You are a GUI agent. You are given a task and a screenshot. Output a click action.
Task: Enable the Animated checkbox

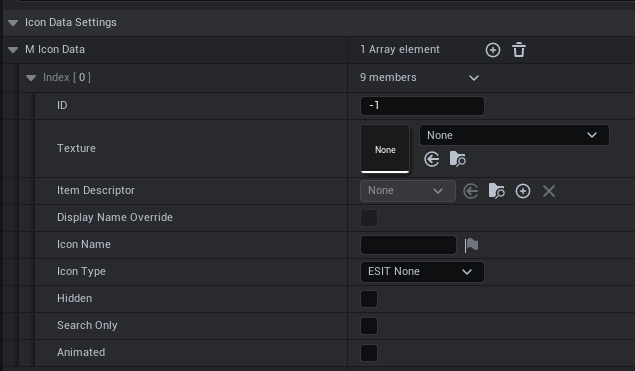pyautogui.click(x=369, y=353)
